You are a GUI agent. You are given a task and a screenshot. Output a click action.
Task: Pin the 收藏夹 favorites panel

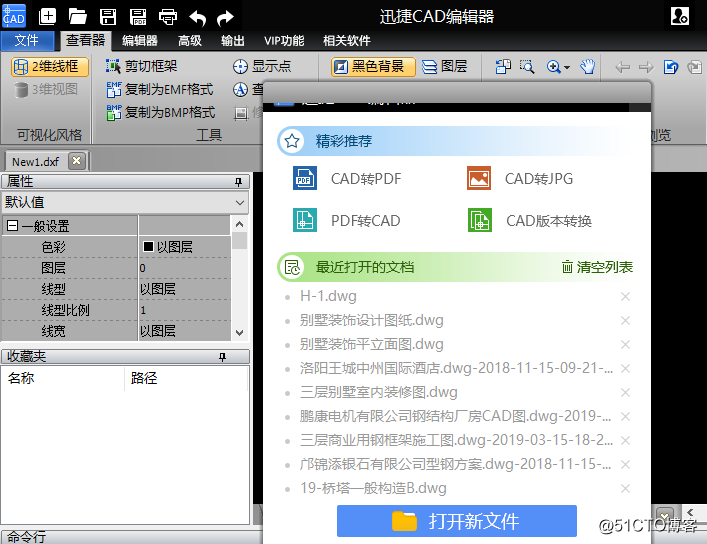tap(222, 357)
